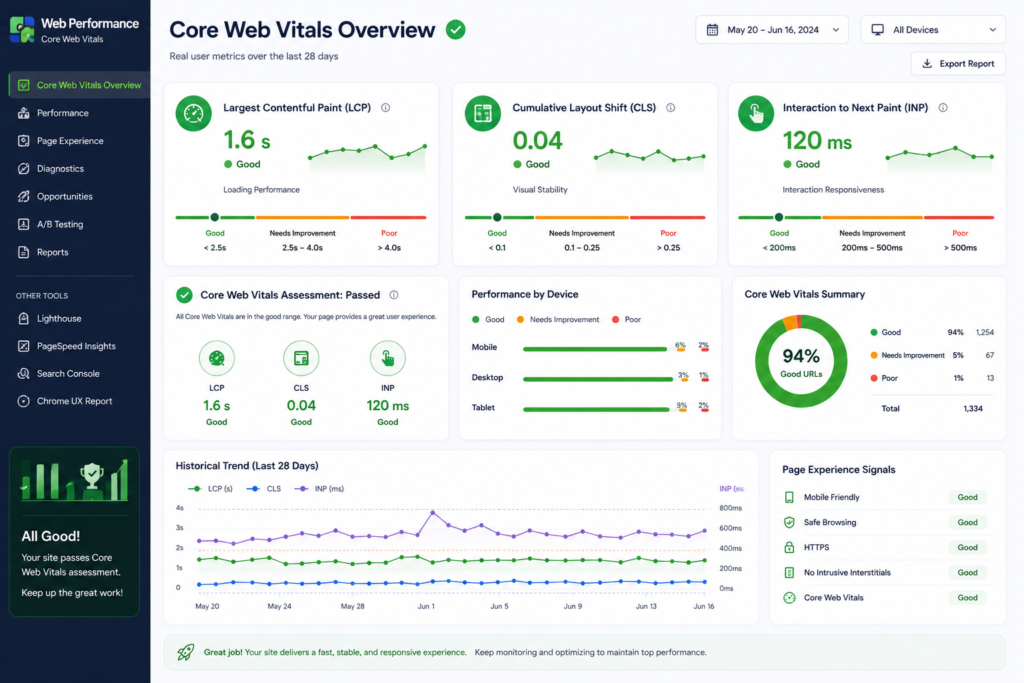Click the Assessment Passed checkmark icon
Viewport: 1024px width, 683px height.
pyautogui.click(x=184, y=295)
